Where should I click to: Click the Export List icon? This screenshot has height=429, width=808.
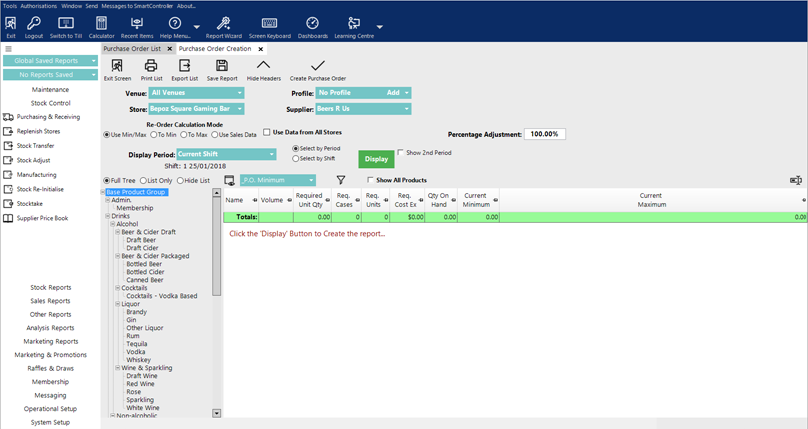pyautogui.click(x=184, y=67)
